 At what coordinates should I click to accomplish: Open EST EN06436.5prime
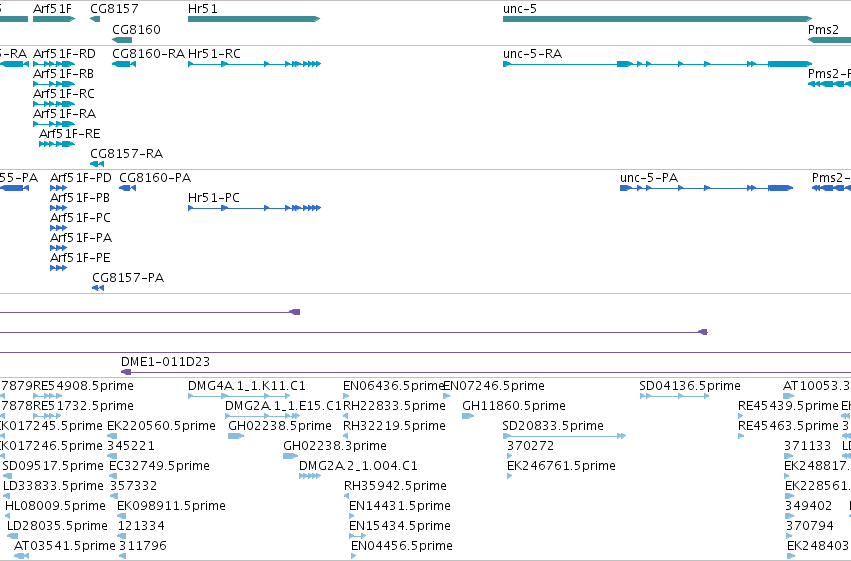click(394, 386)
